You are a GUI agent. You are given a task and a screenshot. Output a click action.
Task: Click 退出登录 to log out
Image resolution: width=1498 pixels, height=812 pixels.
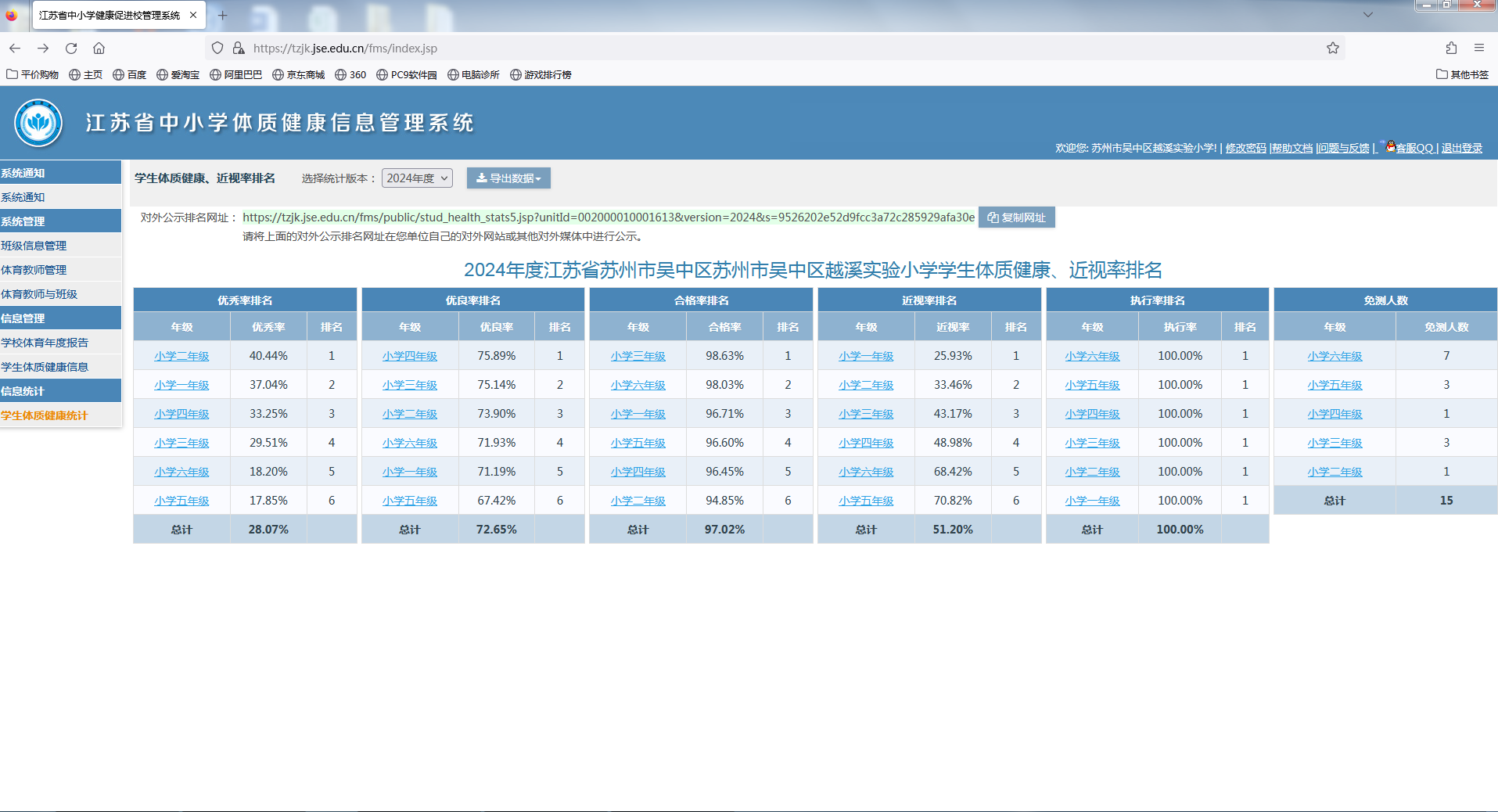pos(1461,148)
